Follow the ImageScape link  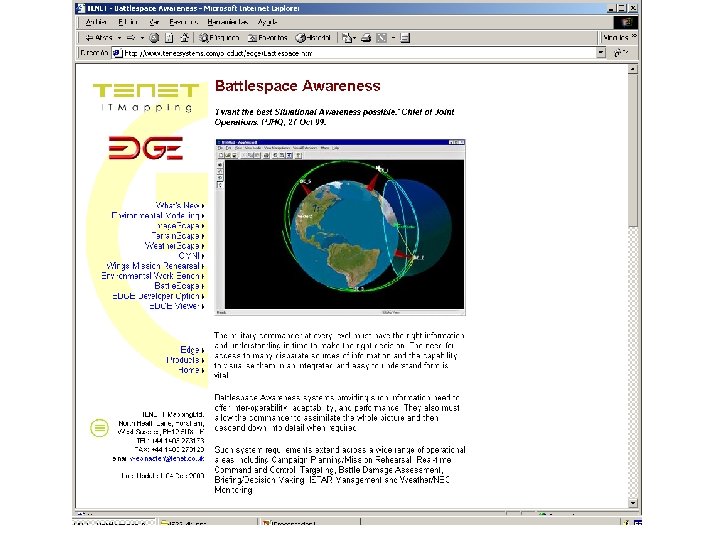point(180,225)
